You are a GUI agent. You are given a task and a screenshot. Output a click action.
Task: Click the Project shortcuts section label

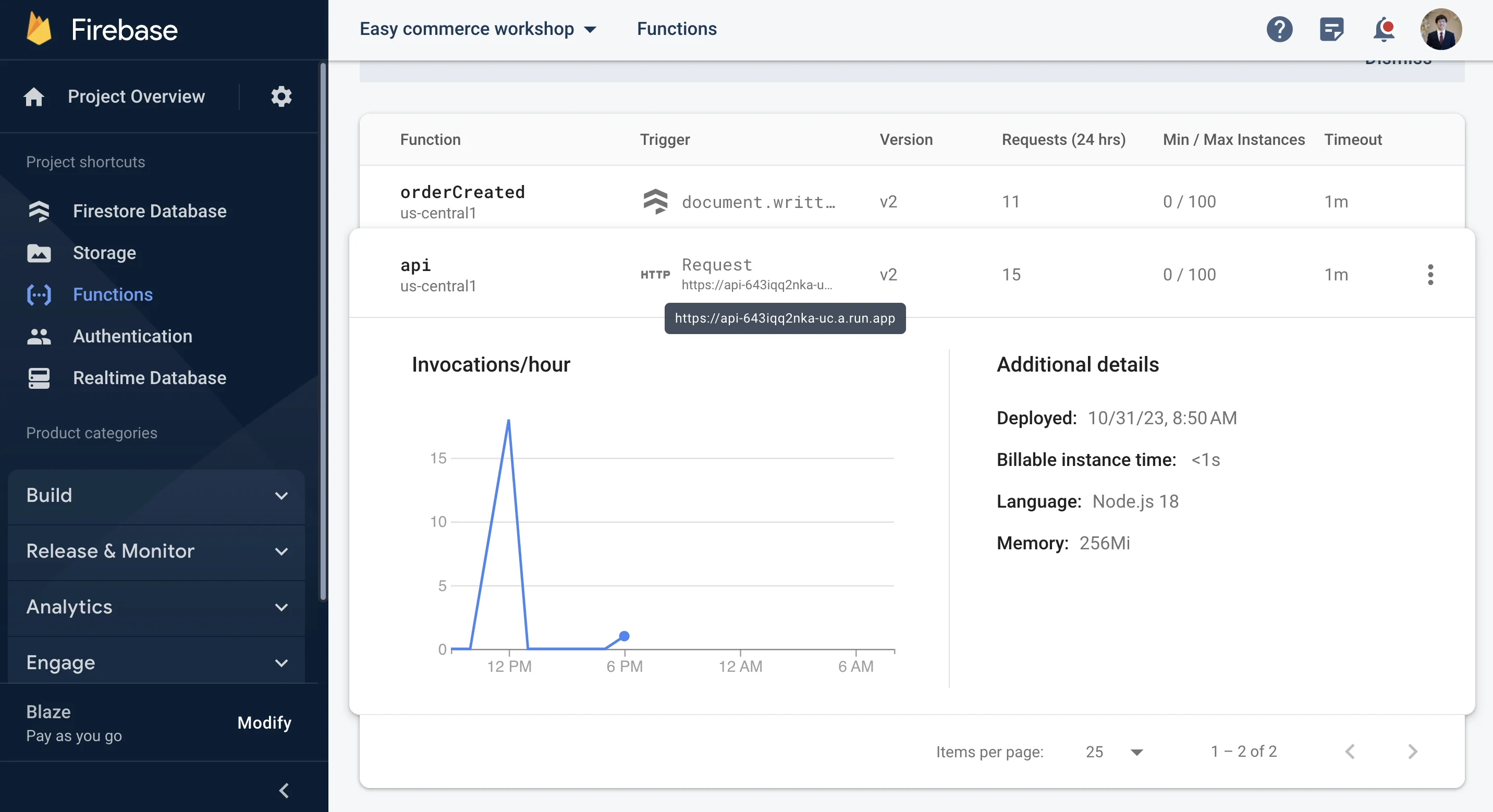tap(86, 162)
